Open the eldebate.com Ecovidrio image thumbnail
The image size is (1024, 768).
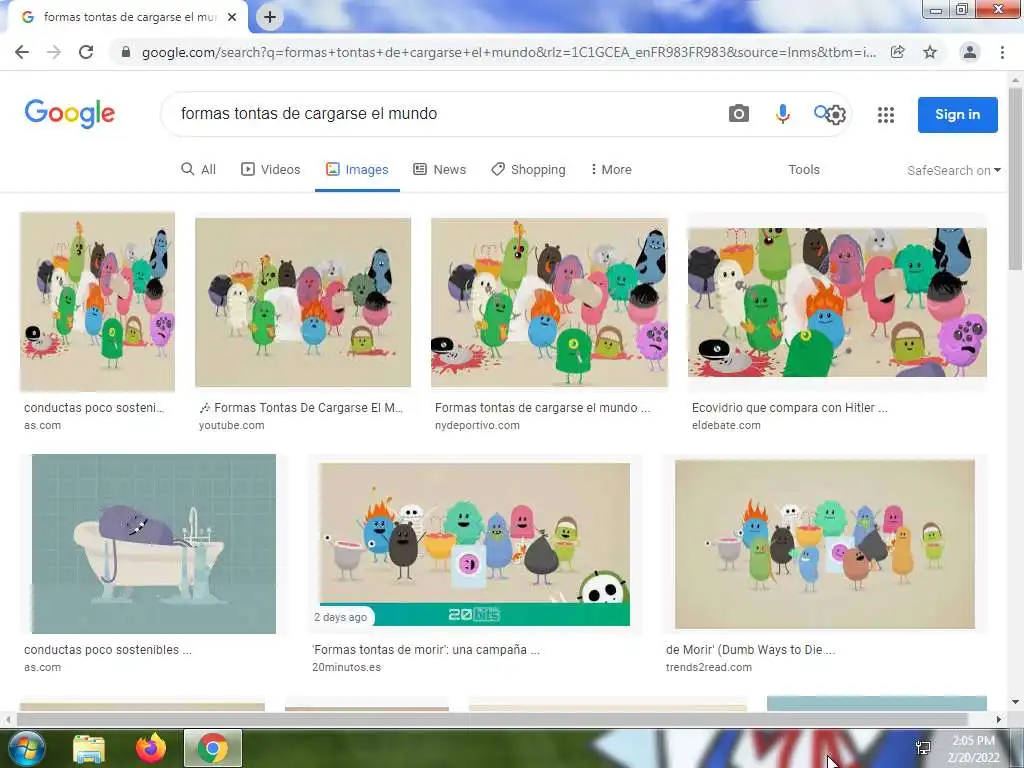(x=837, y=302)
